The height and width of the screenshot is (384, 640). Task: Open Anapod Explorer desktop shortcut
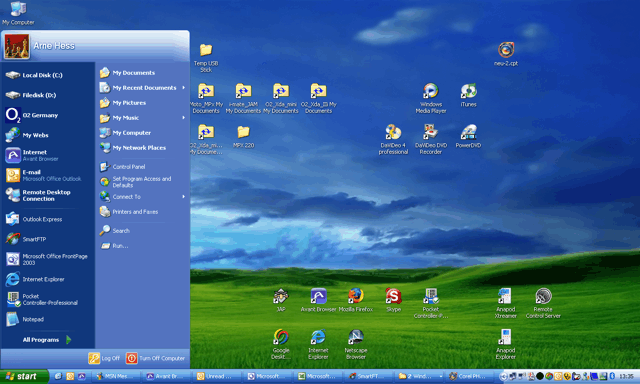tap(506, 344)
